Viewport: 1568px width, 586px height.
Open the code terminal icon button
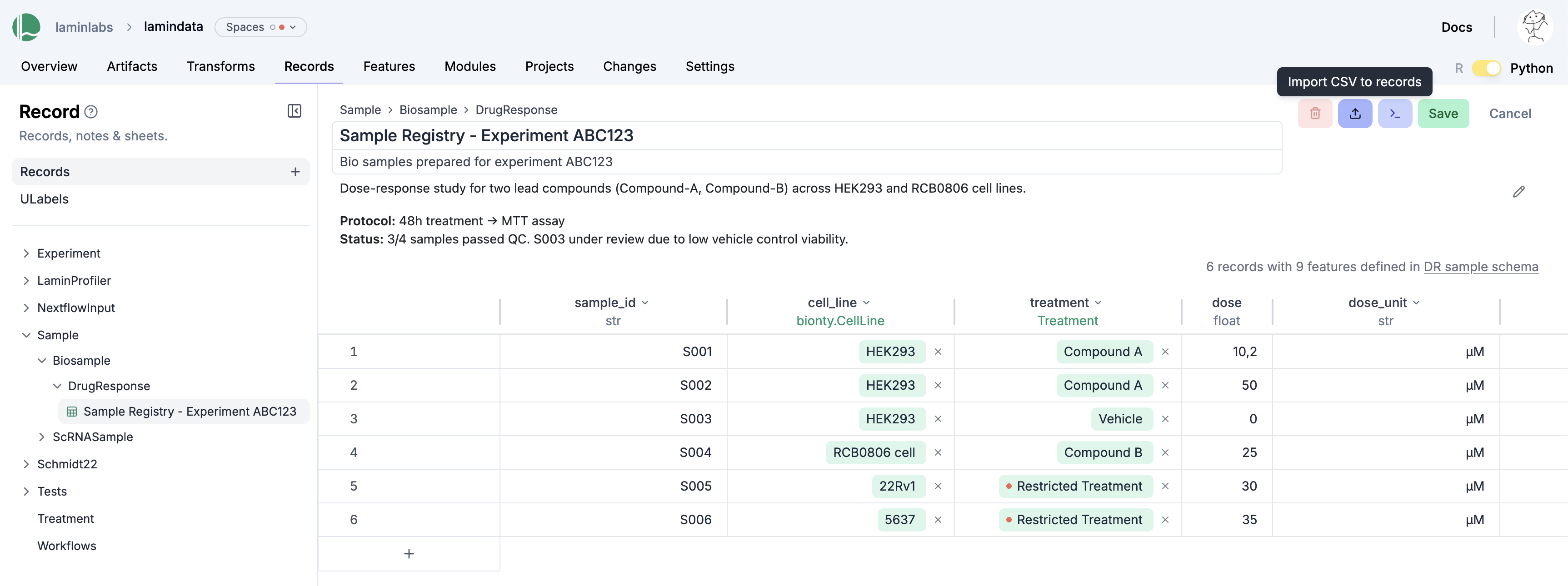click(x=1394, y=114)
